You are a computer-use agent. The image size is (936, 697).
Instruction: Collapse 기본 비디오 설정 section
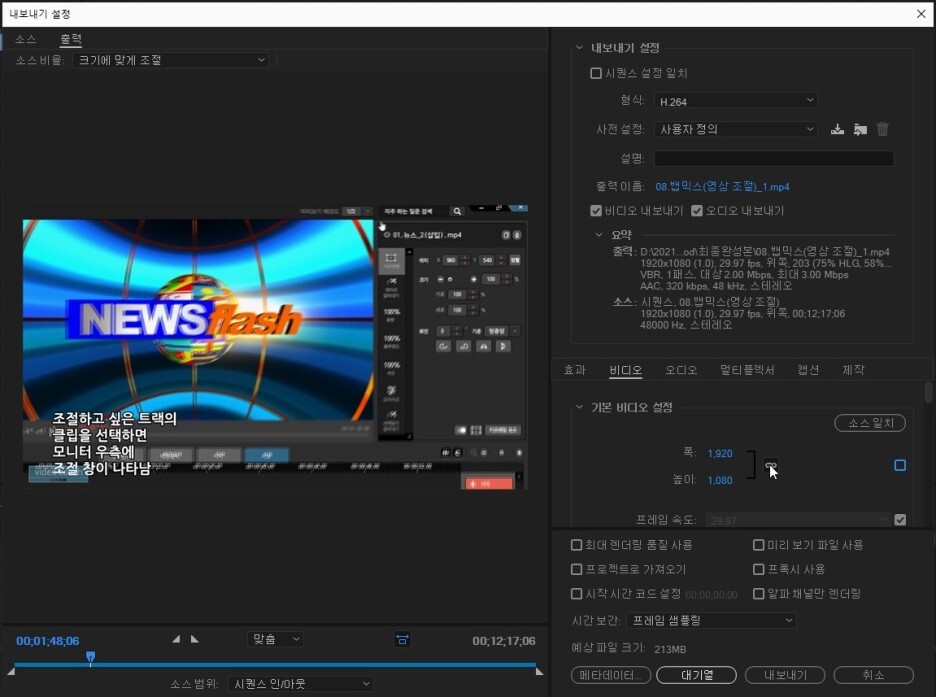click(x=579, y=407)
